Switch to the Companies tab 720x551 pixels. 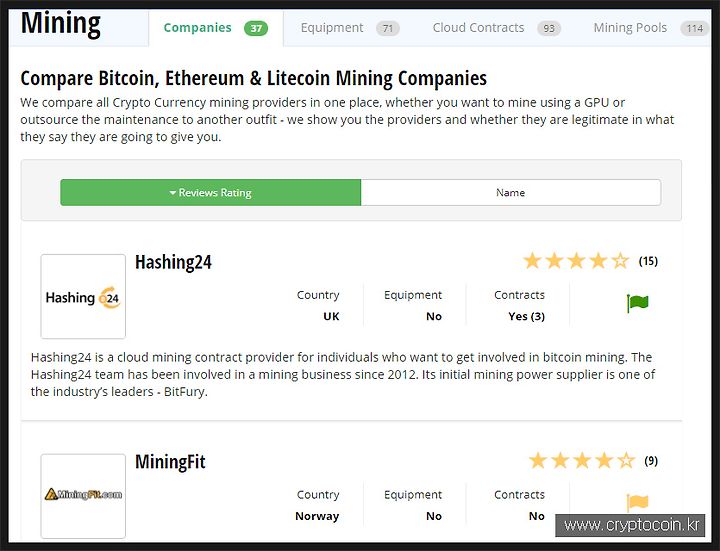tap(216, 28)
